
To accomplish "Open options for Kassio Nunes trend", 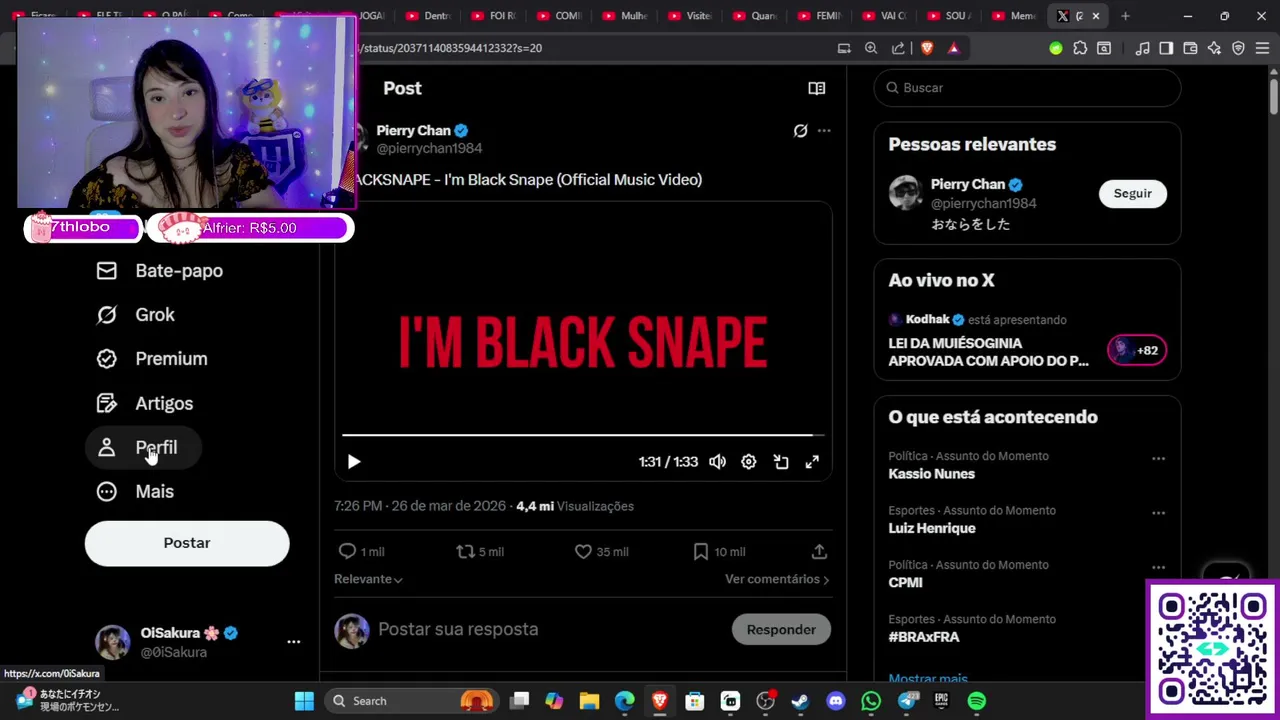I will (x=1158, y=458).
